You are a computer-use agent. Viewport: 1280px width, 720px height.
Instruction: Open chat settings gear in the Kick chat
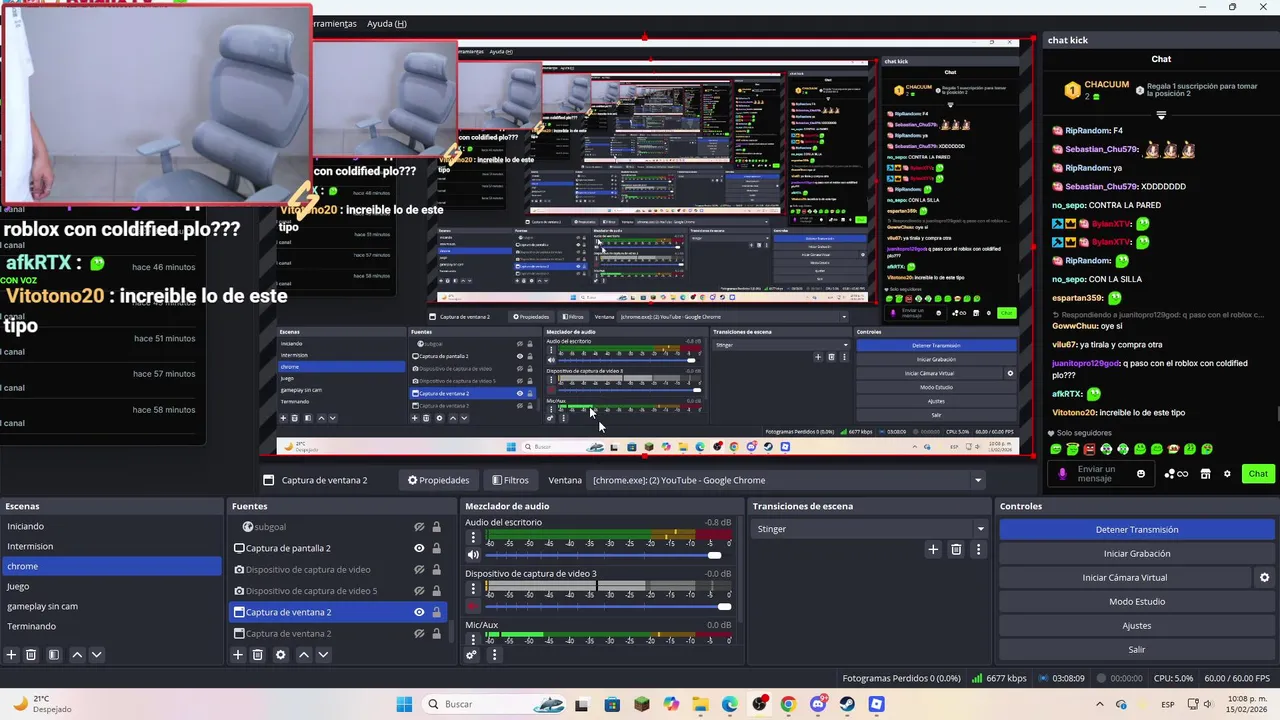[1227, 474]
